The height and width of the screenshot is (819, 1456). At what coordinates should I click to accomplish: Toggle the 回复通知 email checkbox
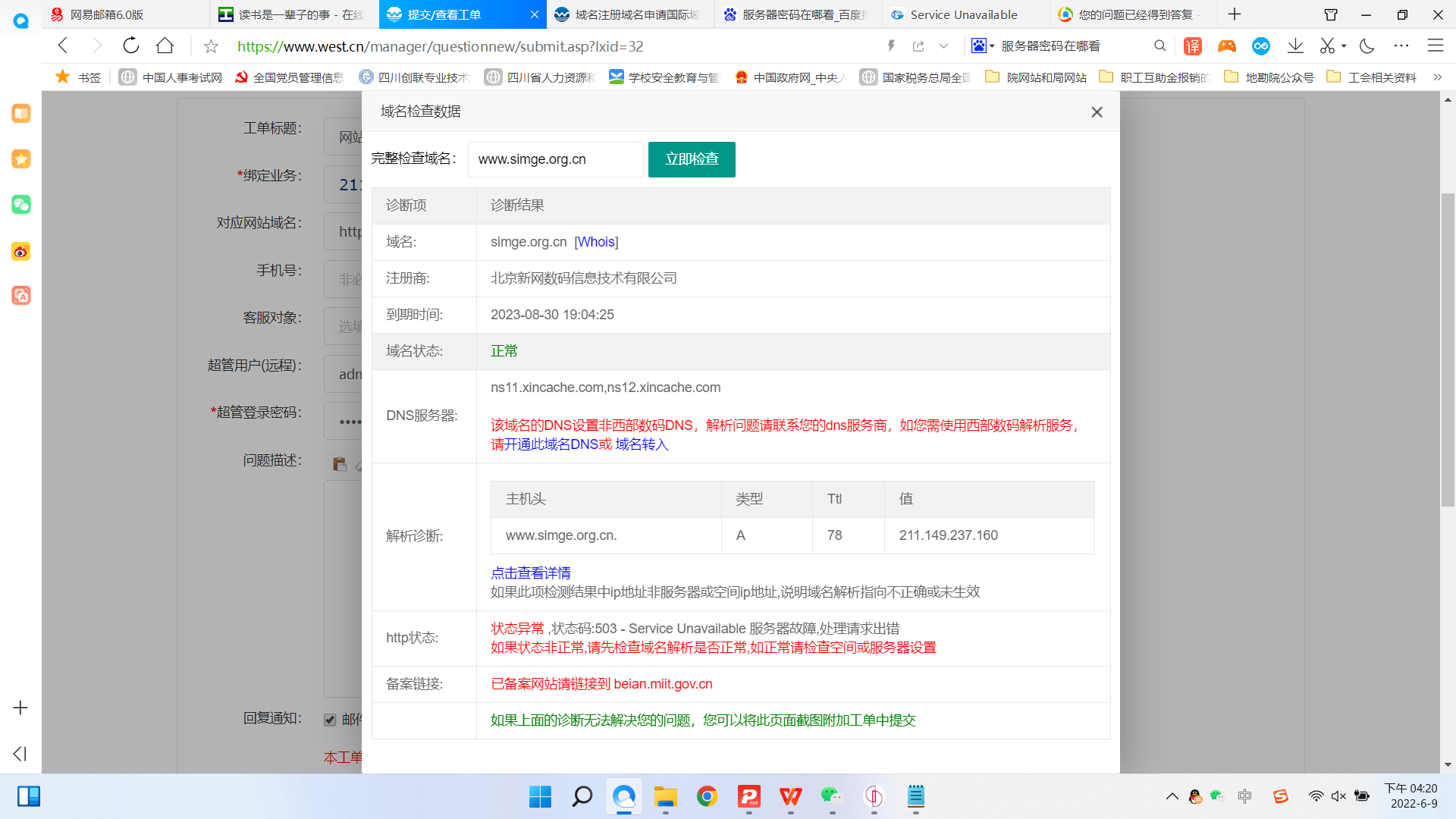point(330,720)
